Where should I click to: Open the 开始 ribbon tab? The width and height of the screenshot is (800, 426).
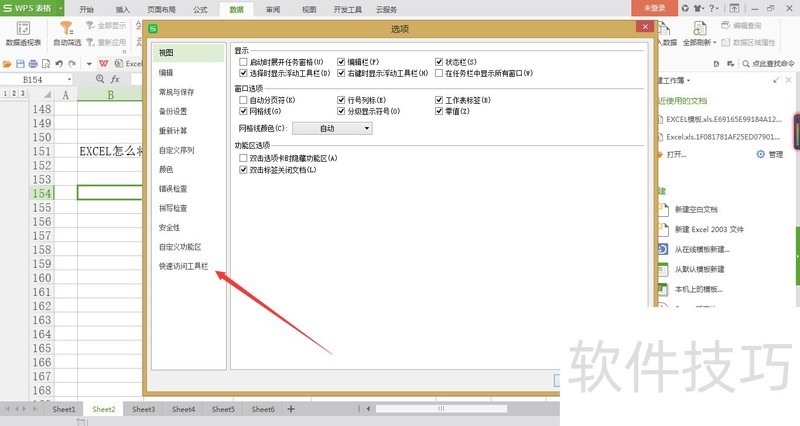(86, 9)
